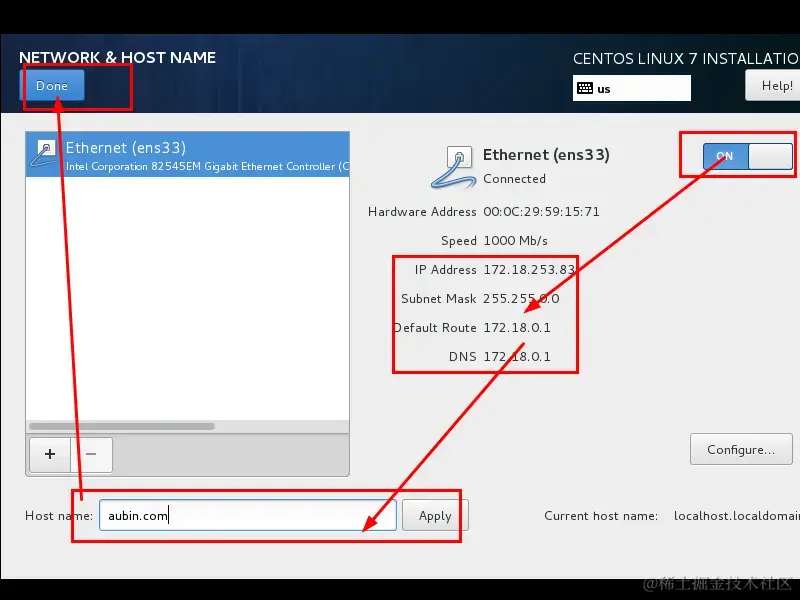Remove the device with minus button
The image size is (800, 600).
click(91, 454)
